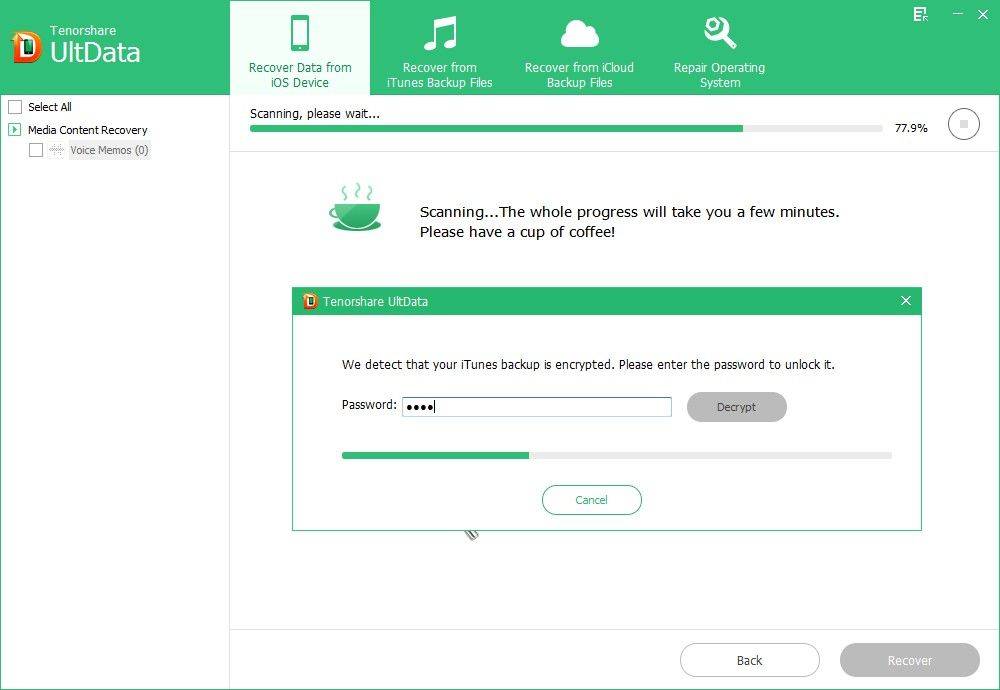The image size is (1000, 690).
Task: Open Recover from iCloud Backup Files tab
Action: point(579,48)
